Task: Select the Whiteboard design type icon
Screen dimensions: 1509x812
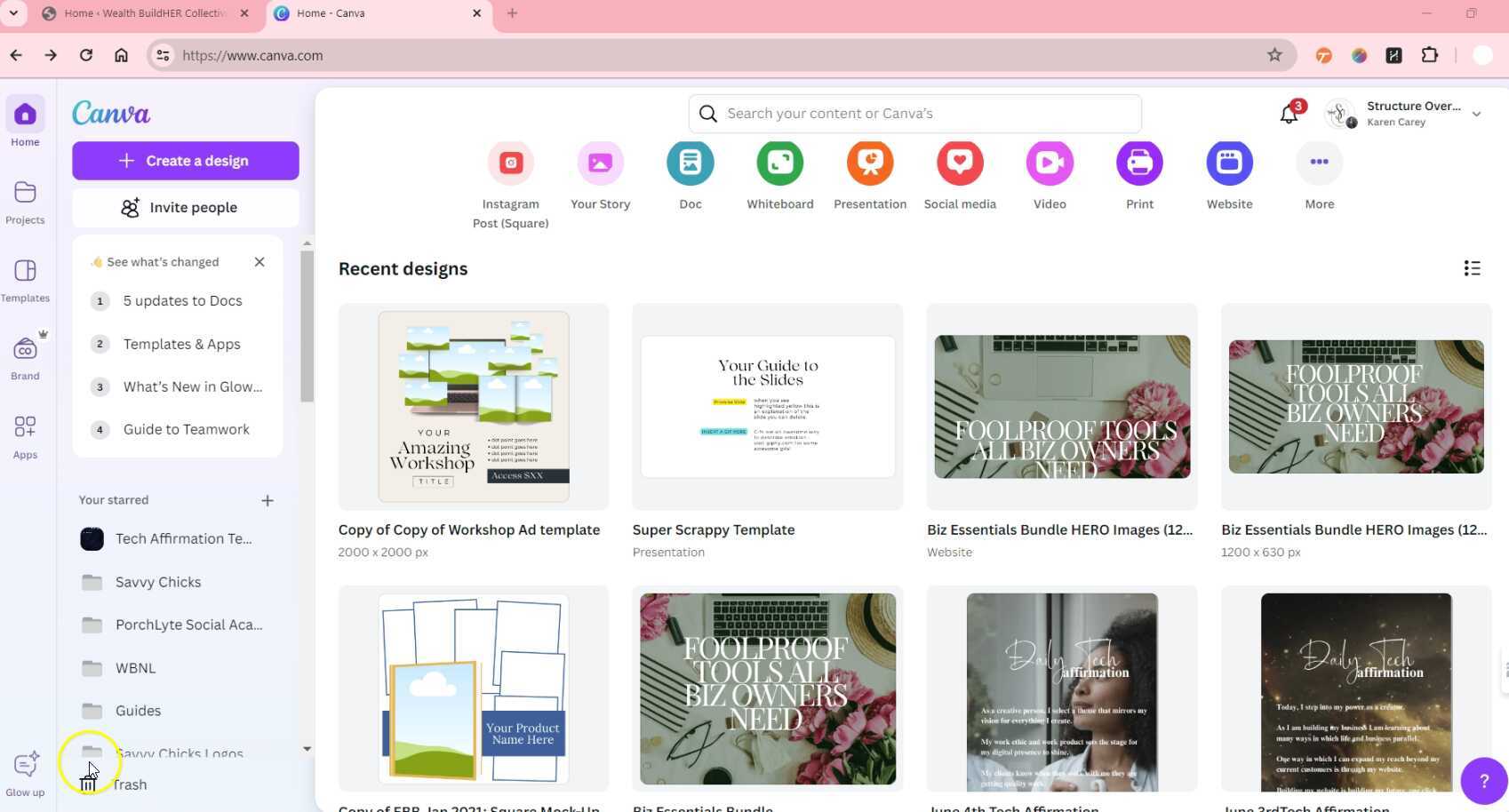Action: [779, 163]
